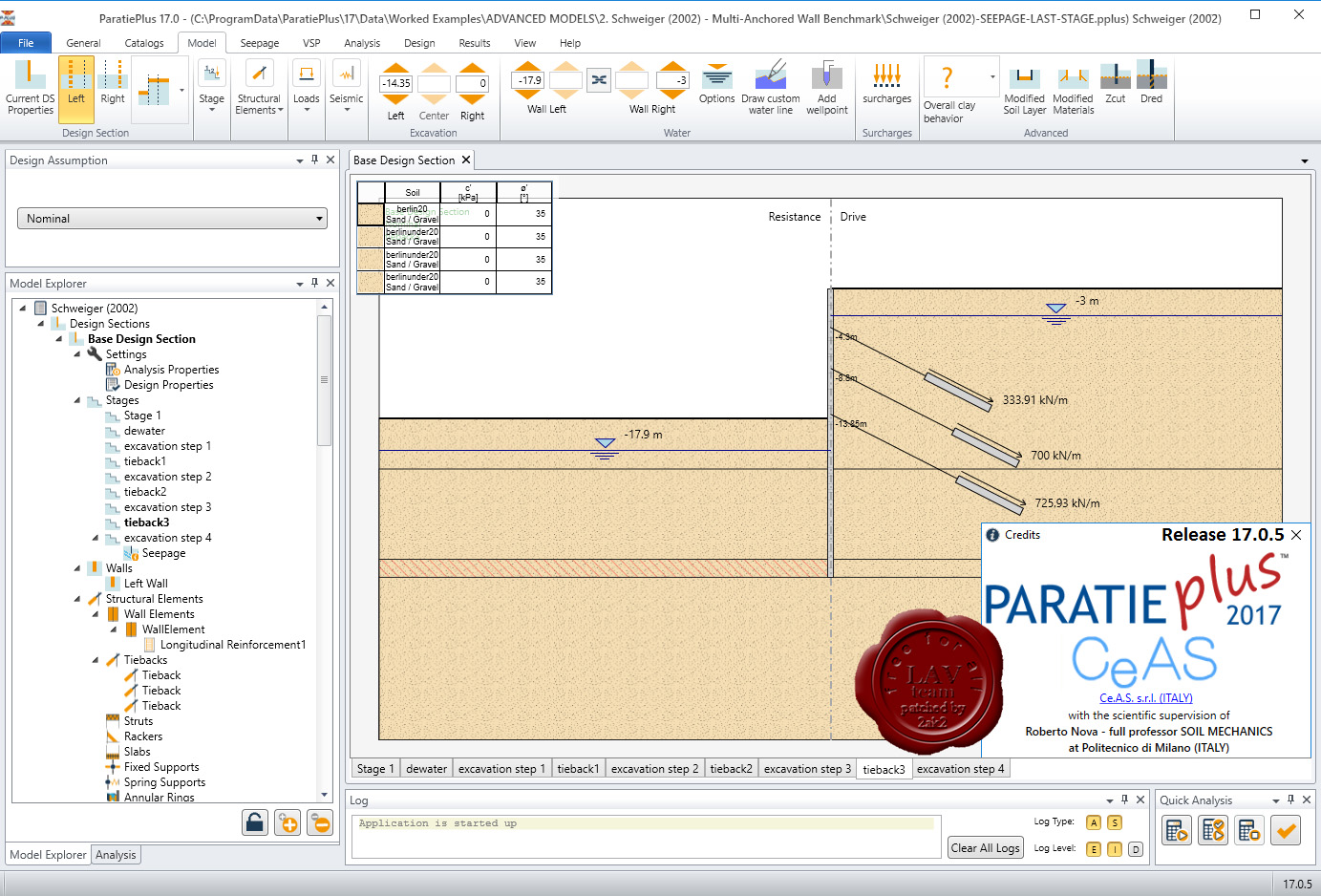Select Analysis Properties in tree
1321x896 pixels.
pyautogui.click(x=171, y=370)
